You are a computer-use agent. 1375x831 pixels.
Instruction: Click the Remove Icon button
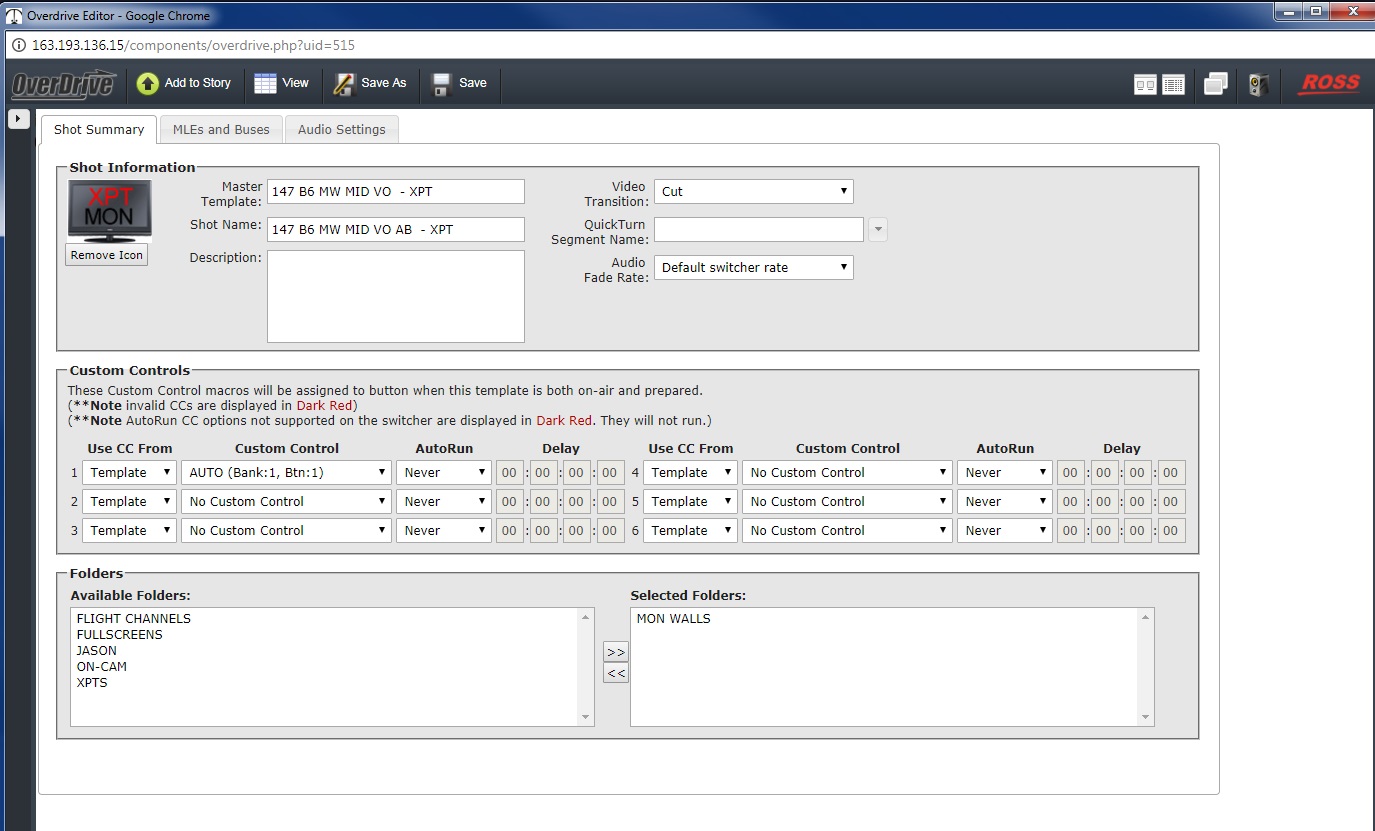point(107,255)
